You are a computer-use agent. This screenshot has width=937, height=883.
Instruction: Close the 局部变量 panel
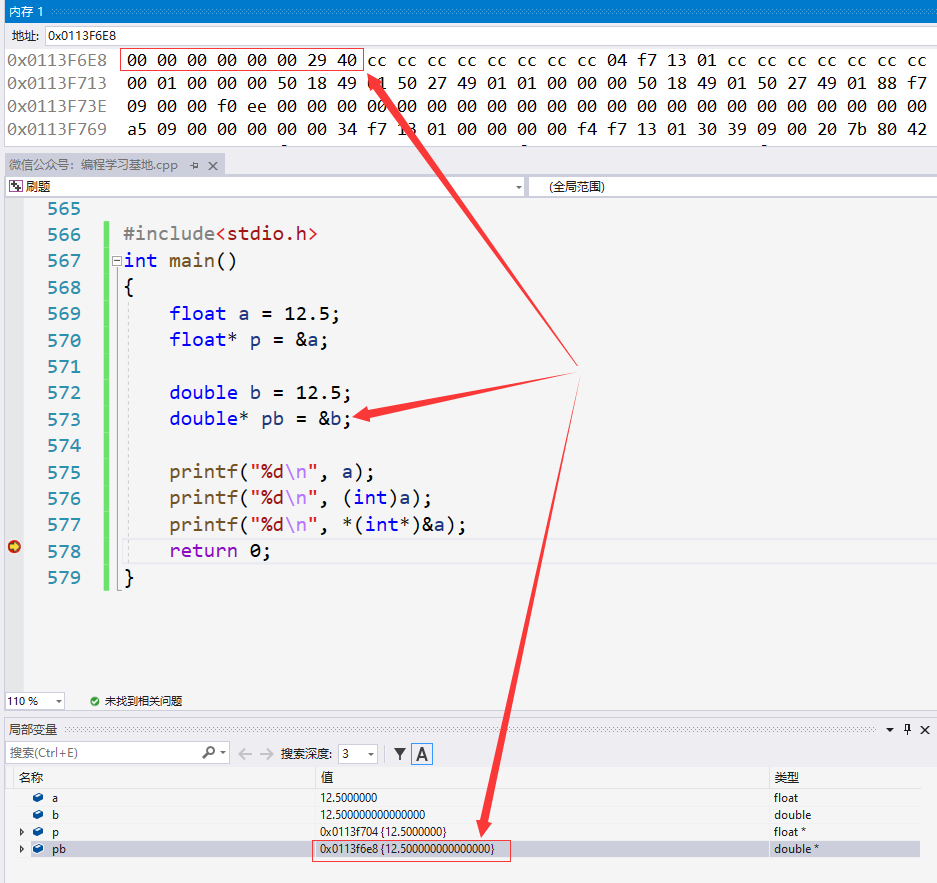click(x=925, y=729)
